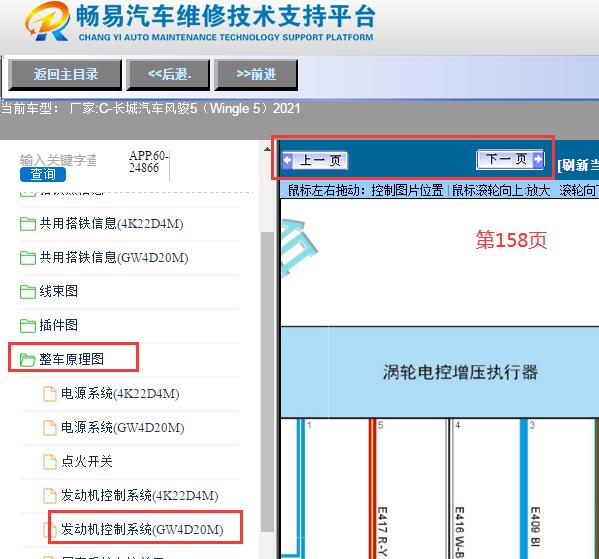This screenshot has width=599, height=559.
Task: Click page icon beside 电源系统(GW4D20M)
Action: click(x=50, y=428)
